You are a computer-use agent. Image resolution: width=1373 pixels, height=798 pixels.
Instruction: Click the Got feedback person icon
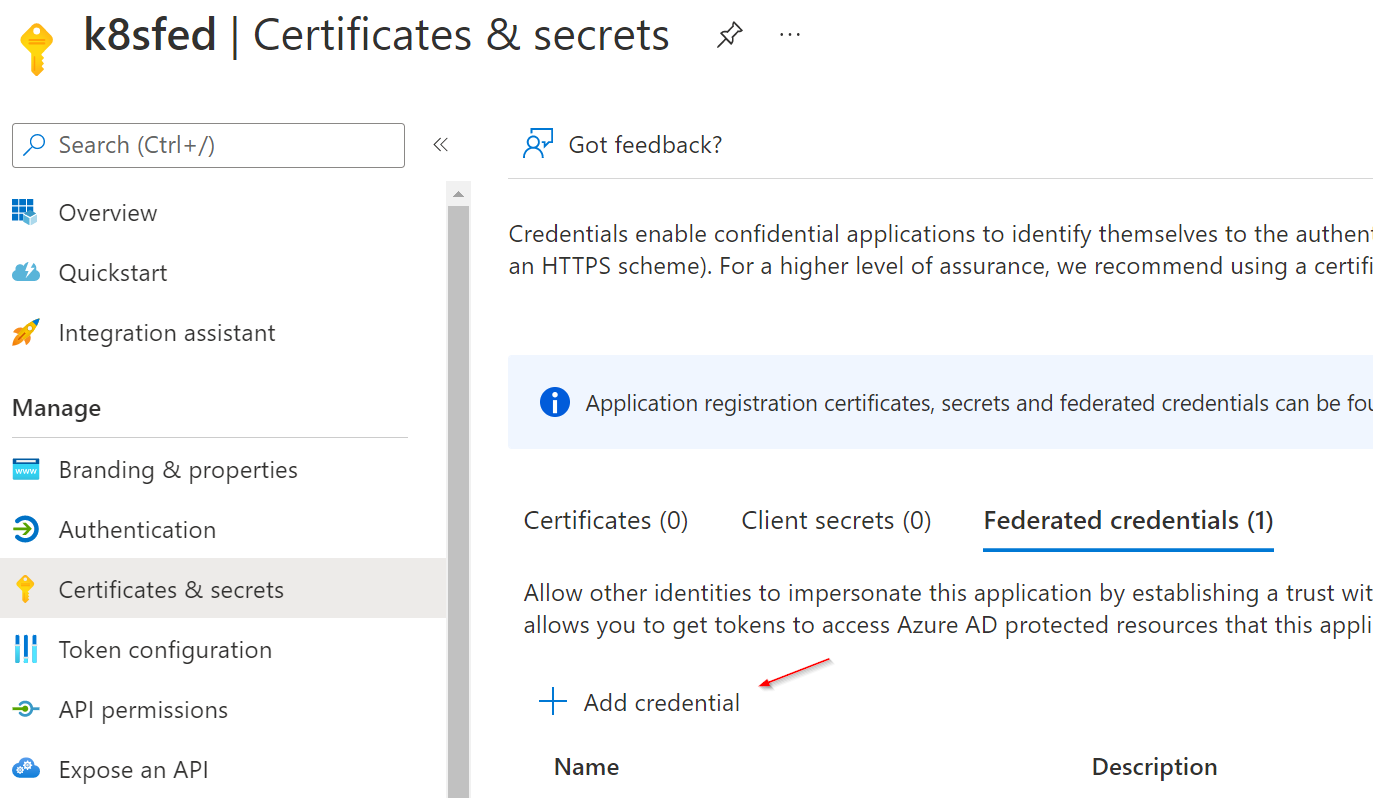pos(538,145)
